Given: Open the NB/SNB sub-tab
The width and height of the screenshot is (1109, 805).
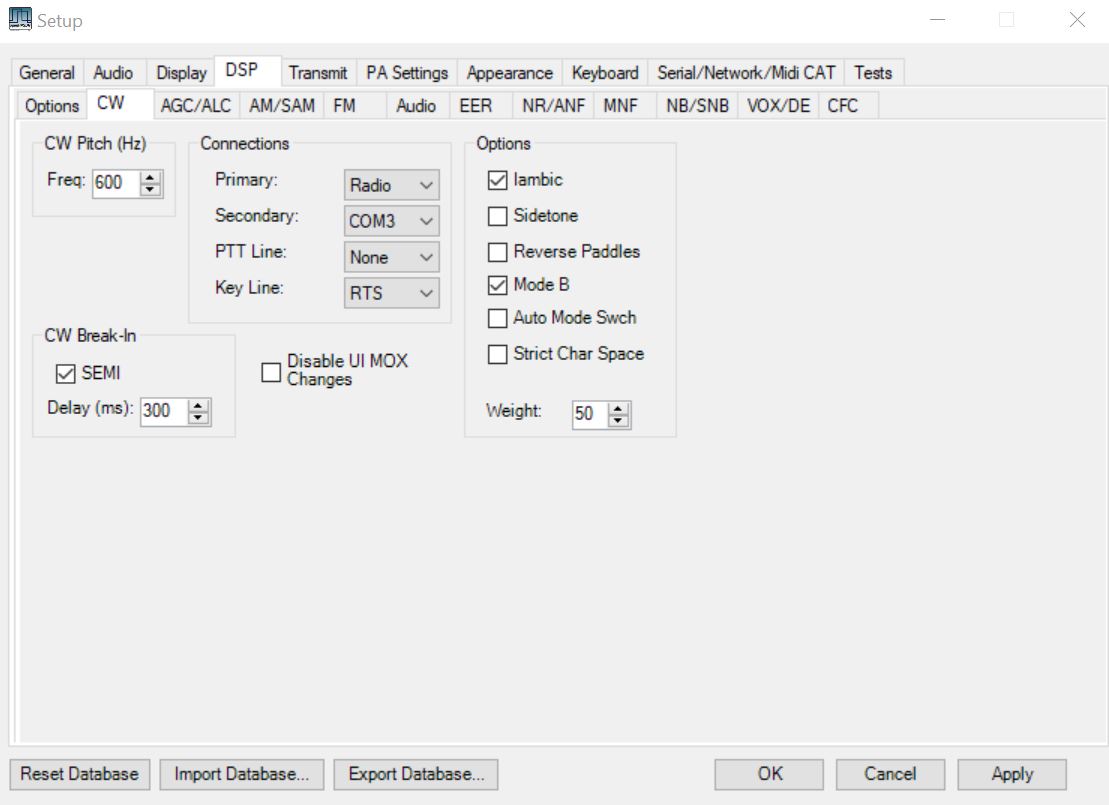Looking at the screenshot, I should pyautogui.click(x=697, y=106).
